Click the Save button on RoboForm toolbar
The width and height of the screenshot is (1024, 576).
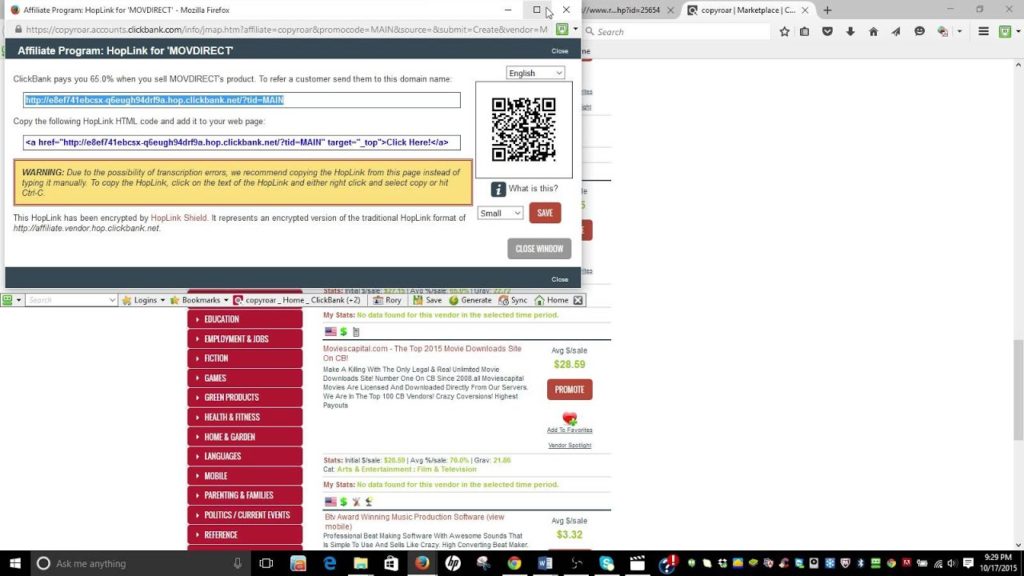(428, 300)
